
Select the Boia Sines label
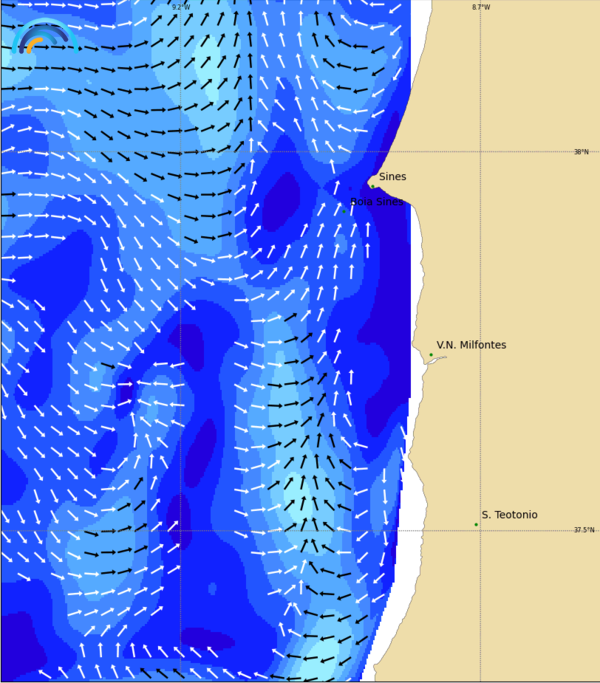point(377,201)
